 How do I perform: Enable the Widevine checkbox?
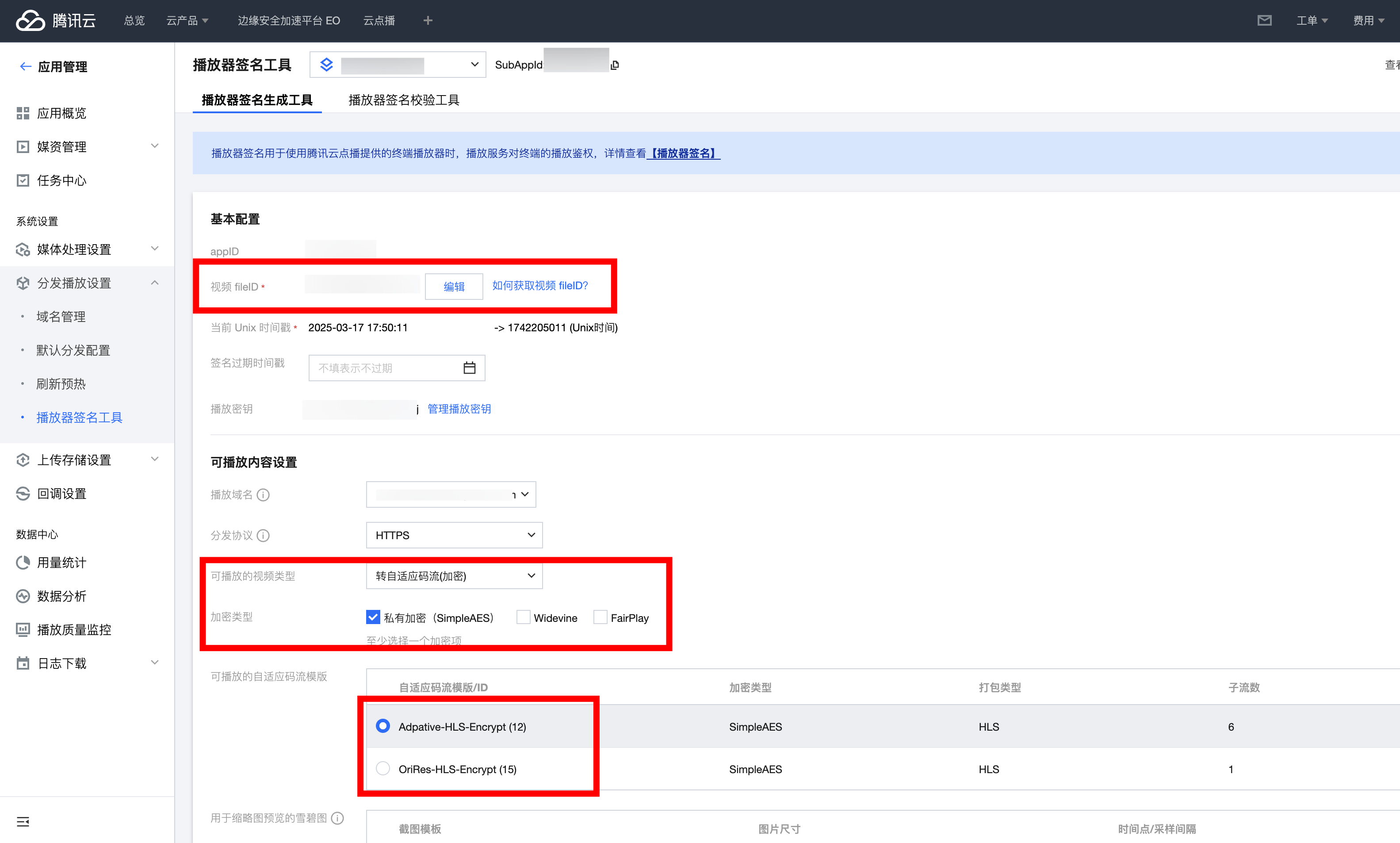(523, 617)
